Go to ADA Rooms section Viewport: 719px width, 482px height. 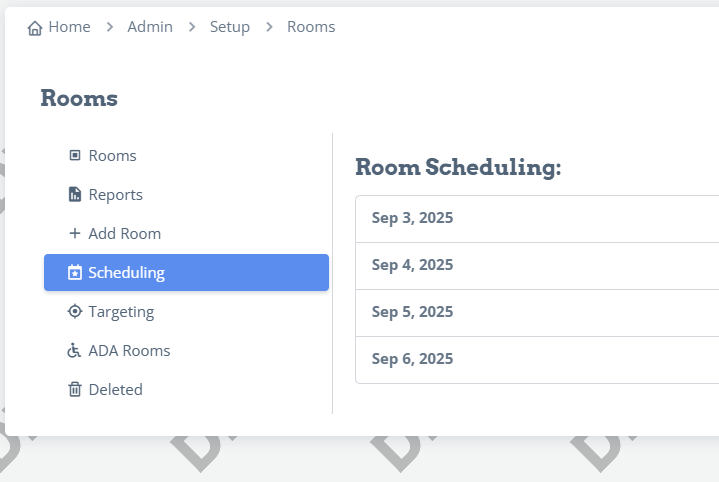point(186,350)
